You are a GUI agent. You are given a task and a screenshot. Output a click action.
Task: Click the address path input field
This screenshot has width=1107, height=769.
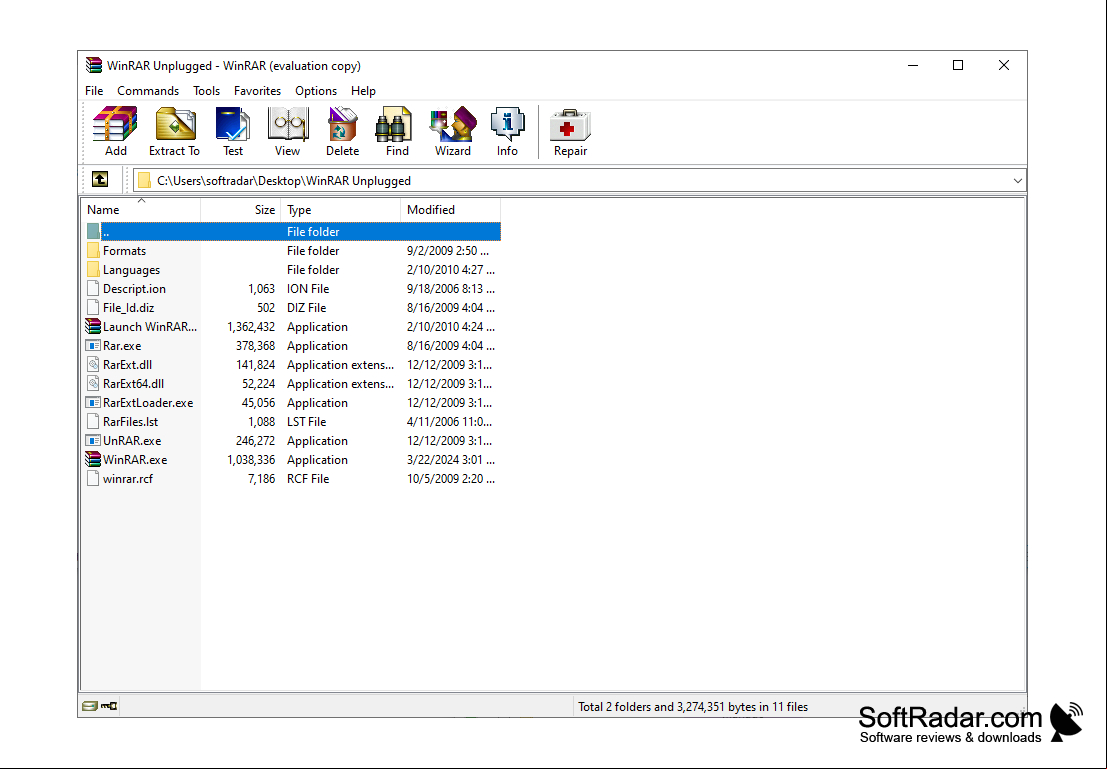579,181
